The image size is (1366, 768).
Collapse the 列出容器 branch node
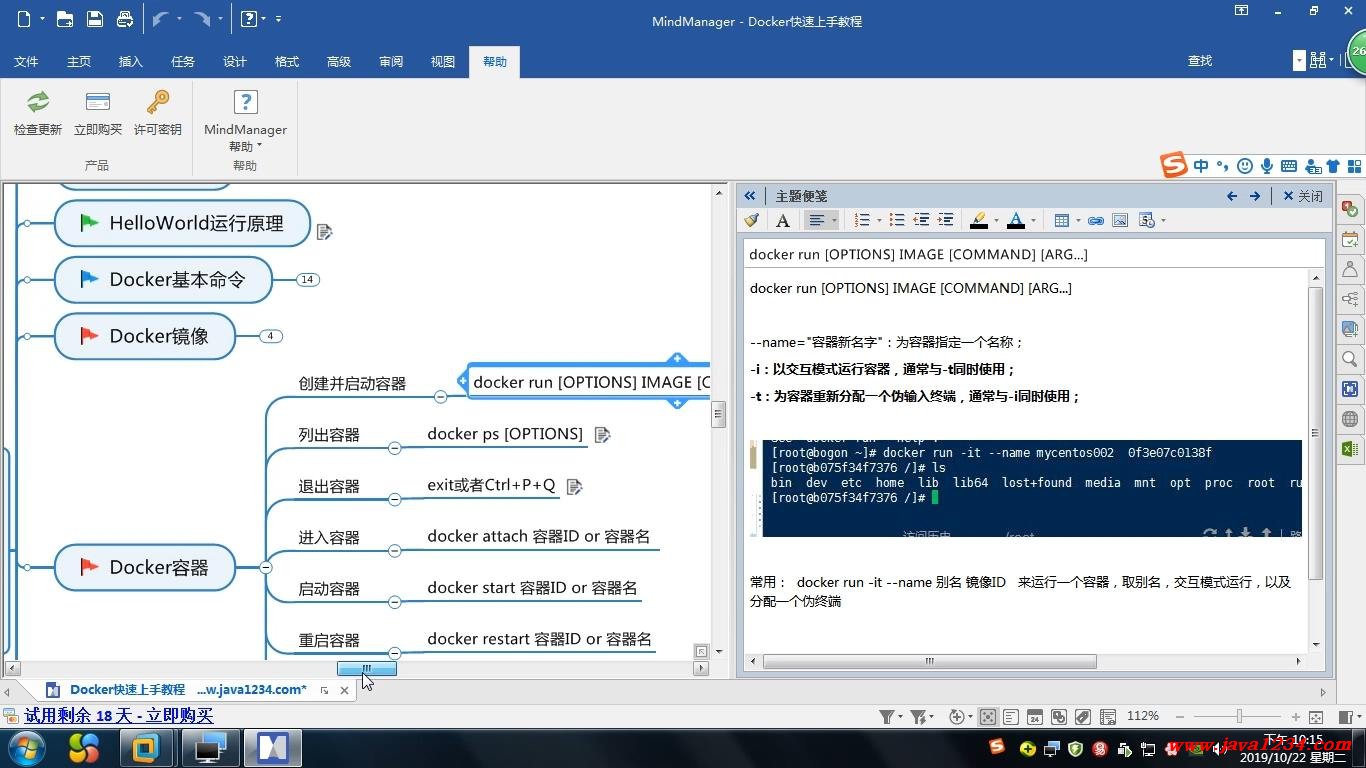(x=394, y=448)
